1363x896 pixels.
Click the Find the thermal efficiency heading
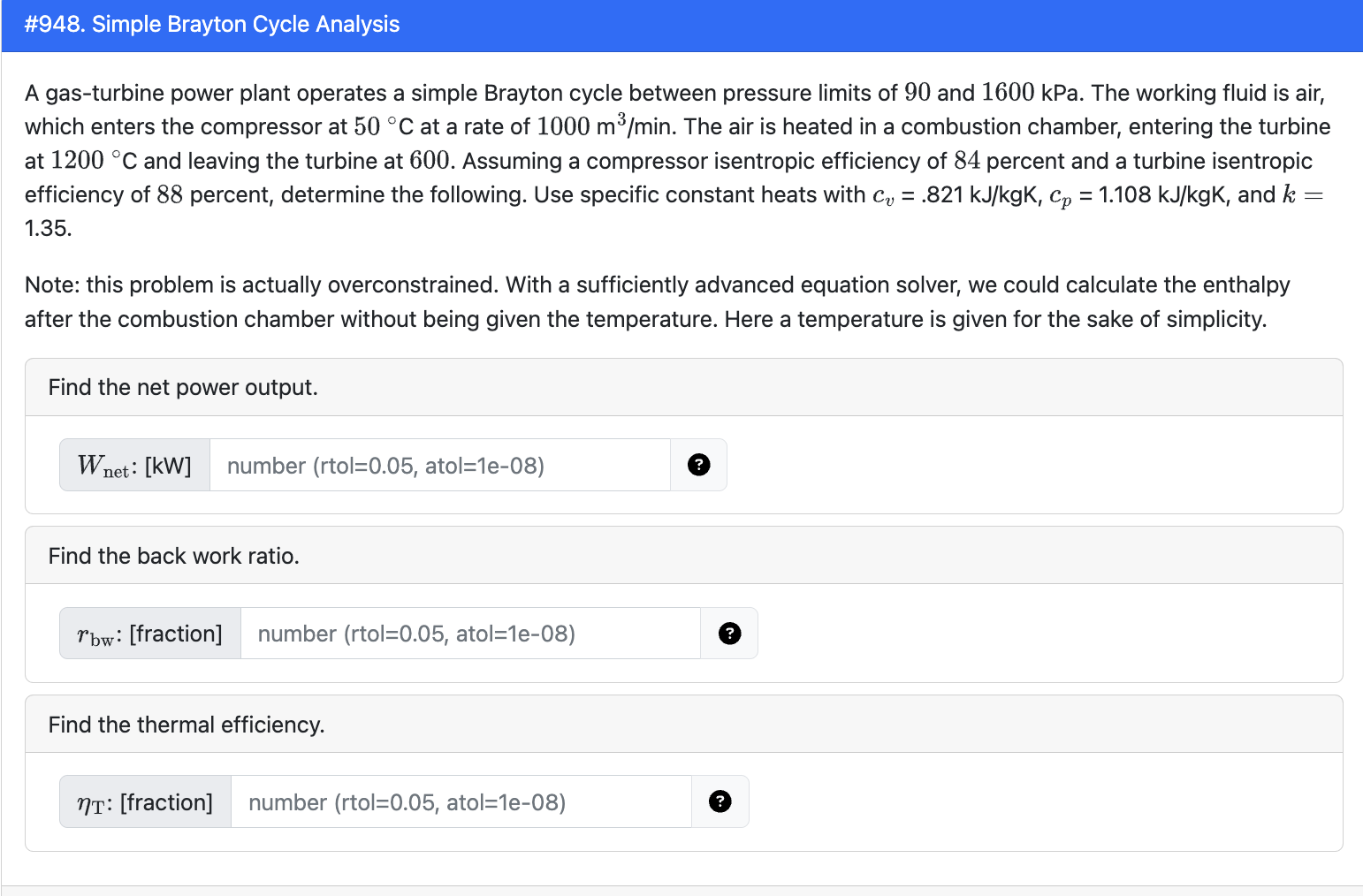187,724
